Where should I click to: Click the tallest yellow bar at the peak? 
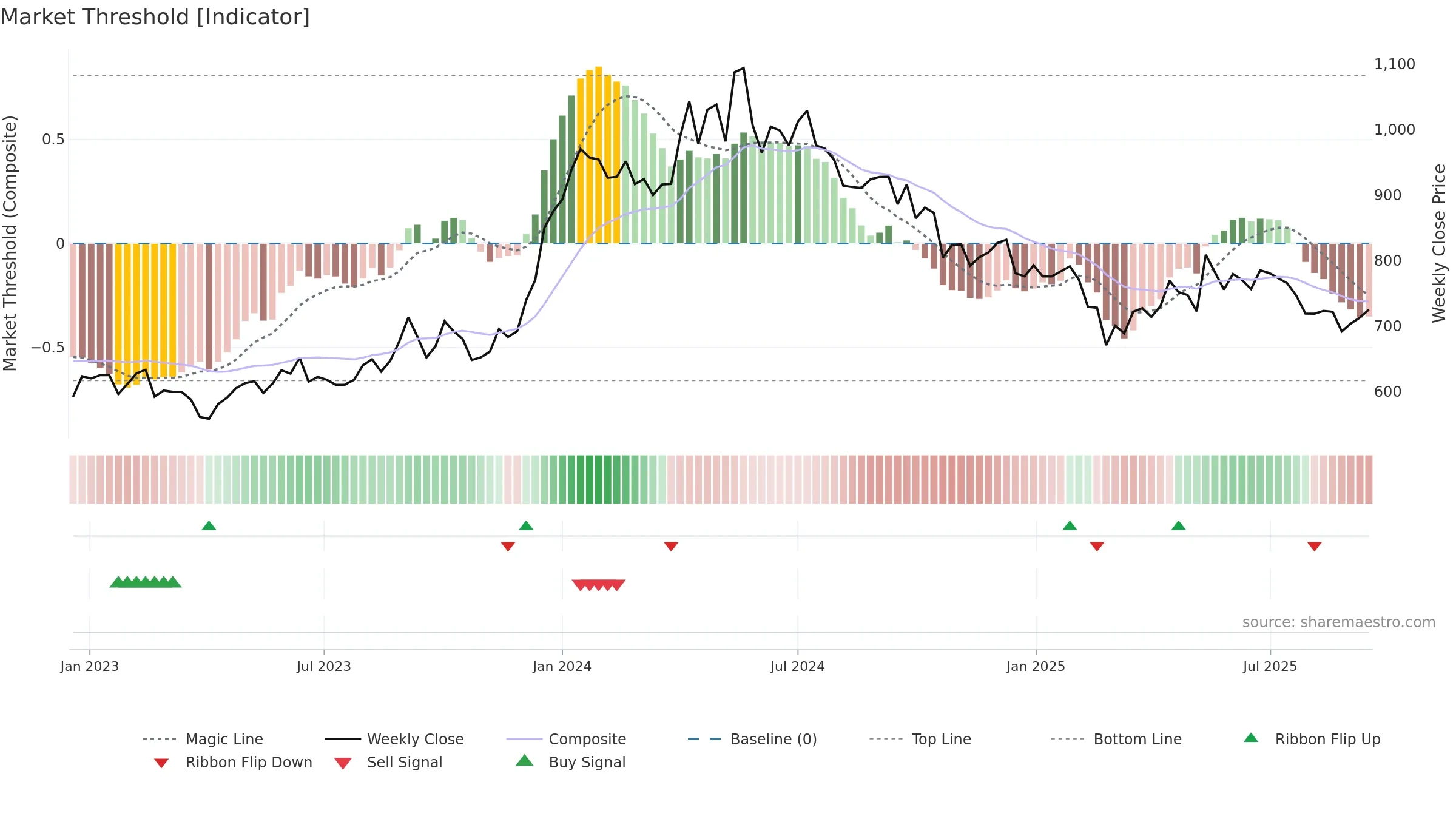tap(599, 155)
